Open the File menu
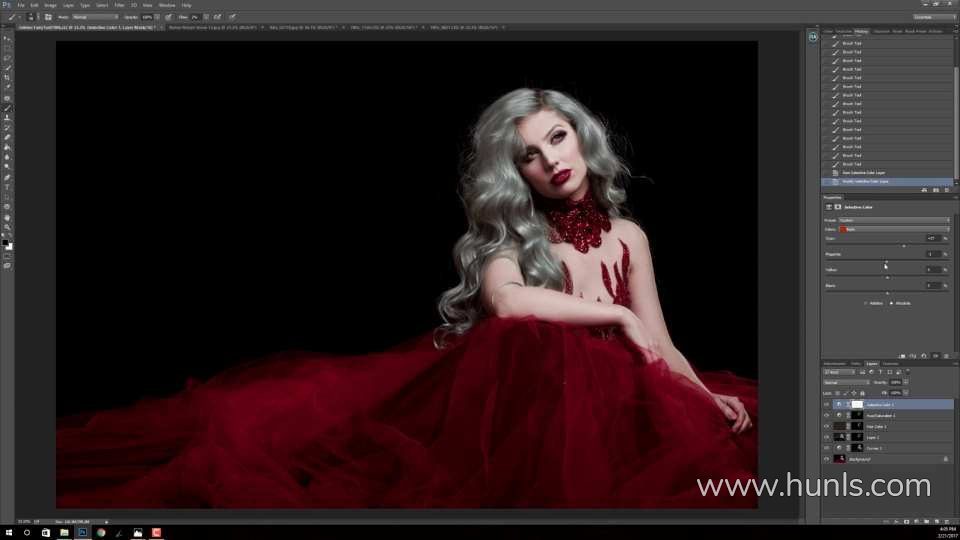Viewport: 960px width, 540px height. [20, 5]
